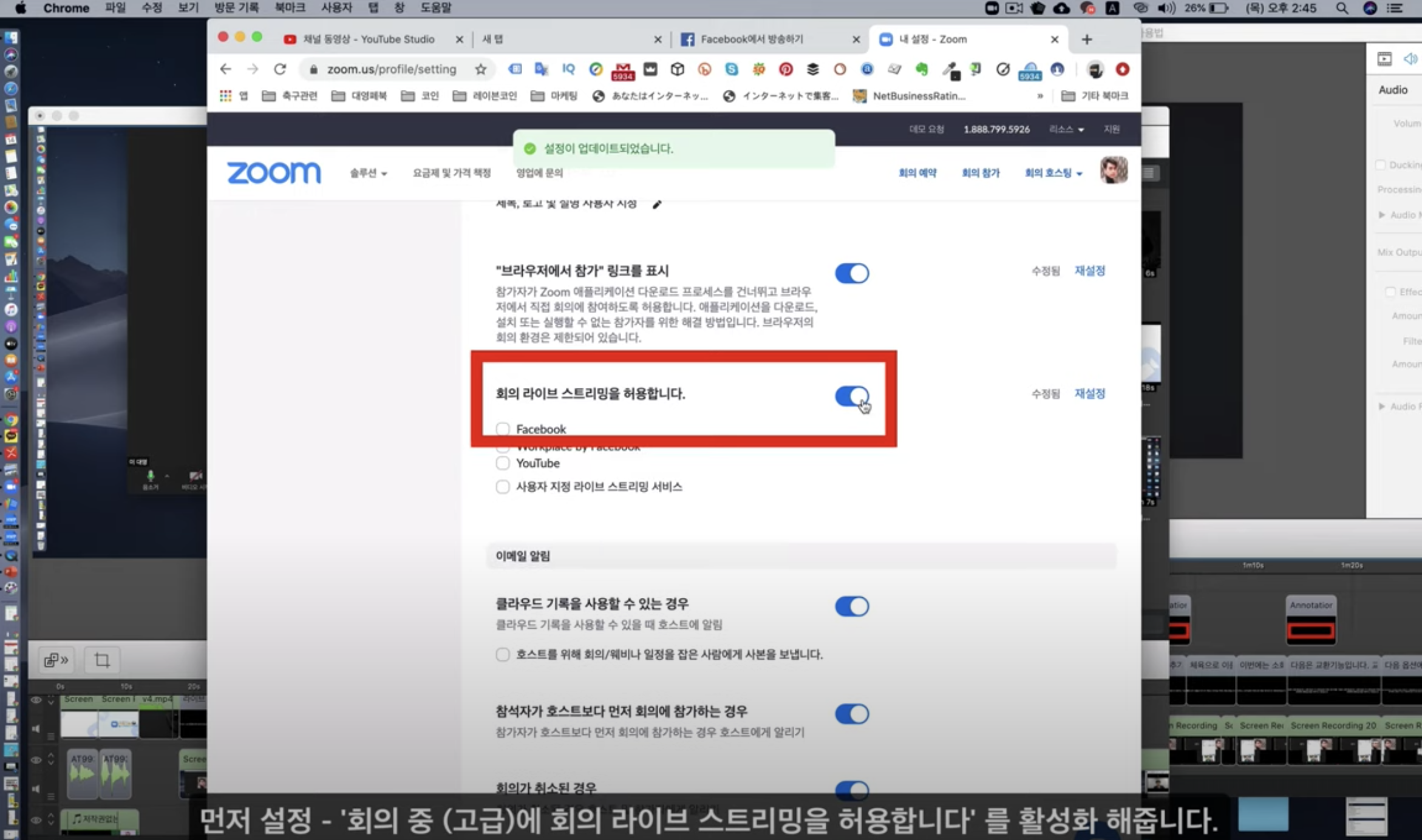Bookmark page with the star icon
This screenshot has width=1422, height=840.
point(480,69)
